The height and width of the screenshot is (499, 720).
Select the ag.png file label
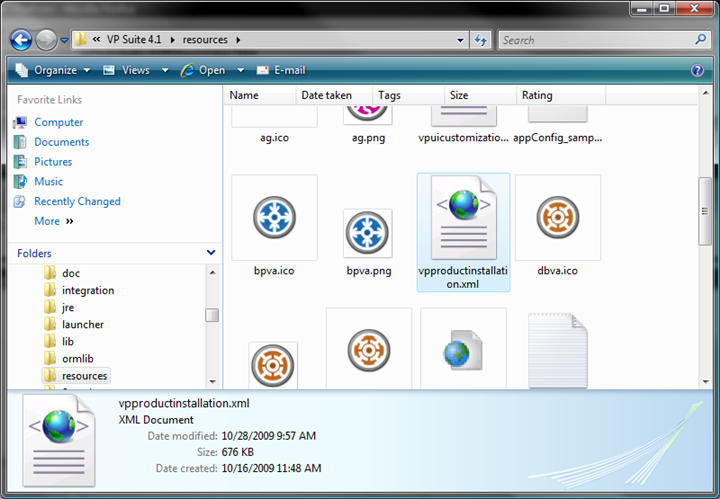368,138
